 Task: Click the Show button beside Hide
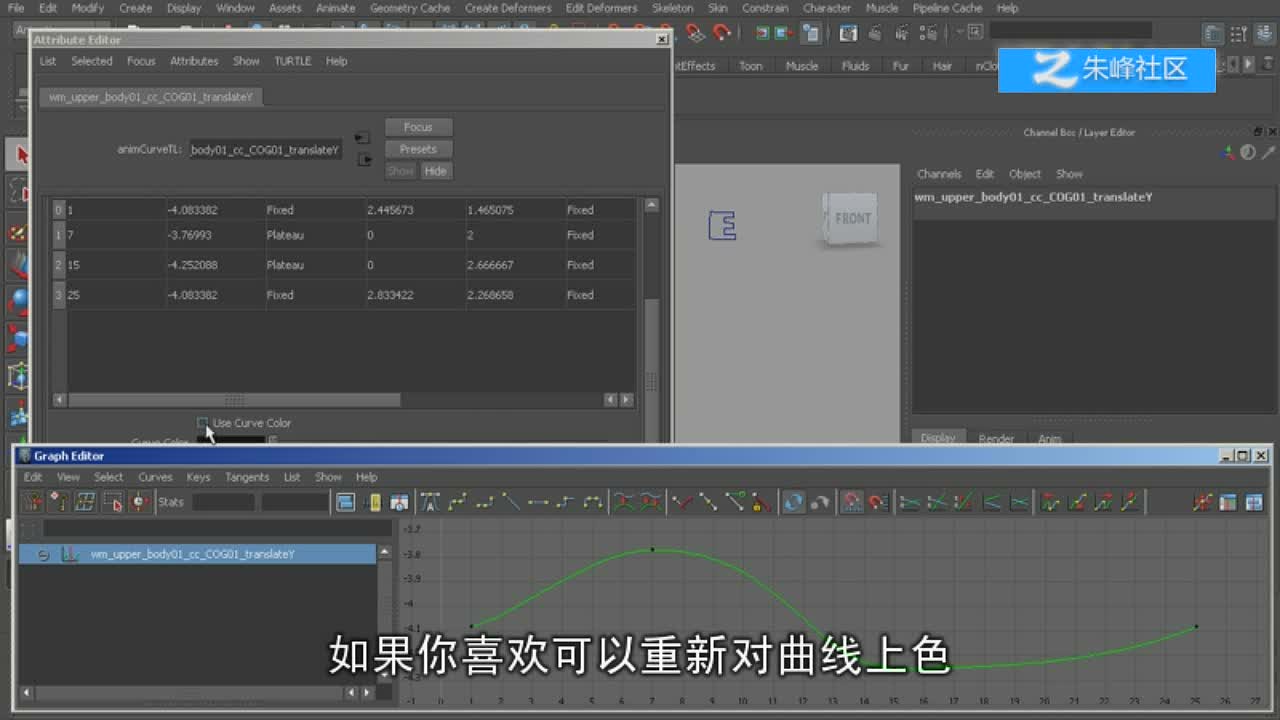(x=400, y=171)
